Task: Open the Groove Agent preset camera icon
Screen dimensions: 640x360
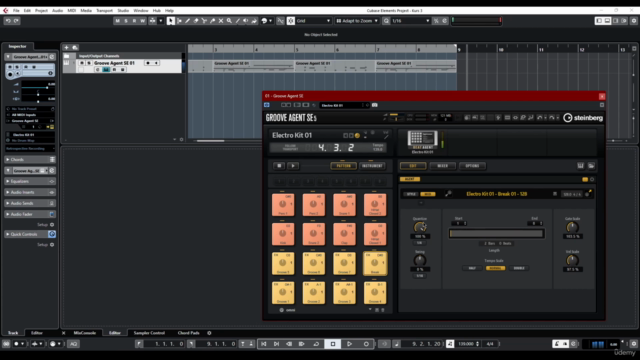Action: (x=375, y=105)
